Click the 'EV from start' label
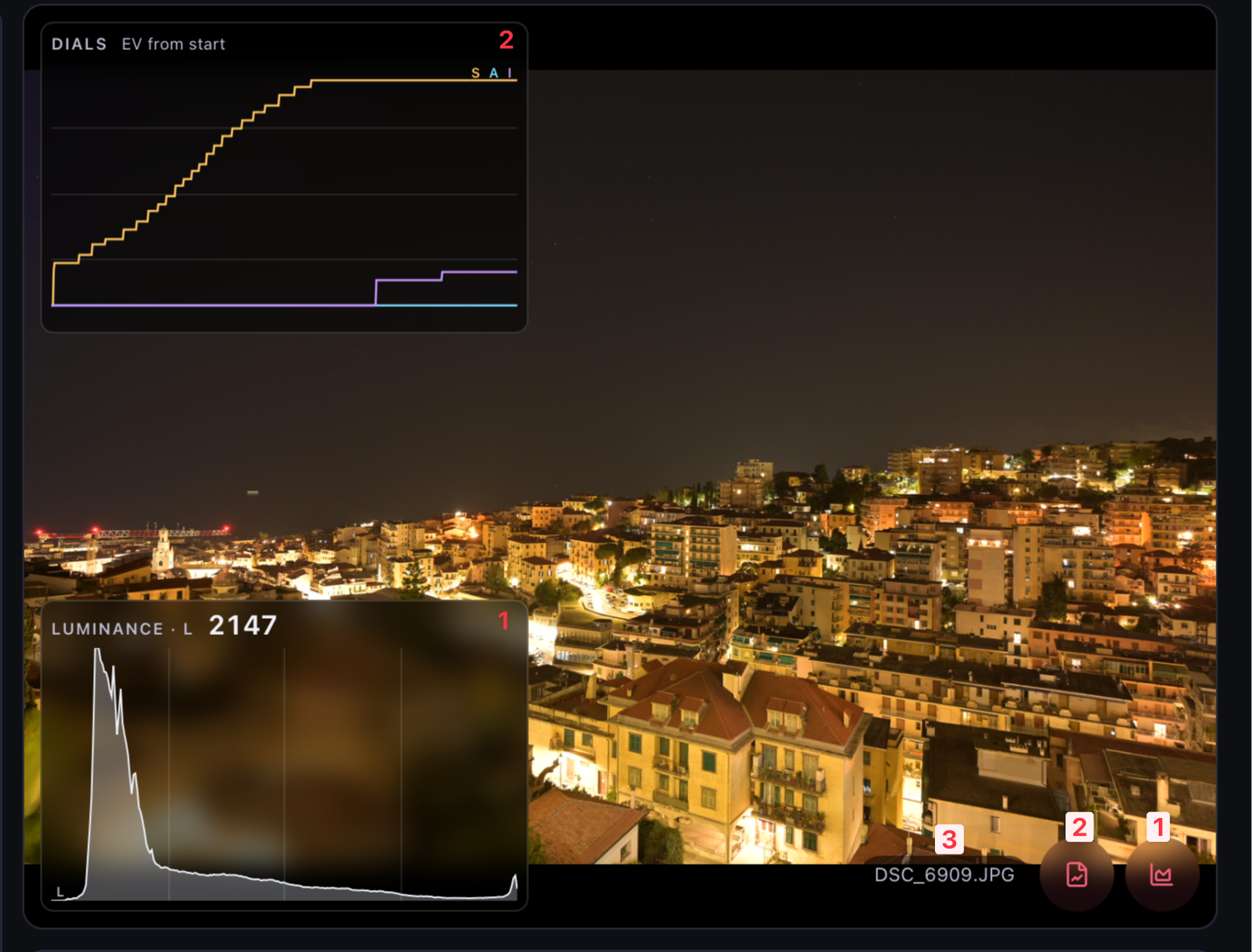The width and height of the screenshot is (1252, 952). pos(173,44)
